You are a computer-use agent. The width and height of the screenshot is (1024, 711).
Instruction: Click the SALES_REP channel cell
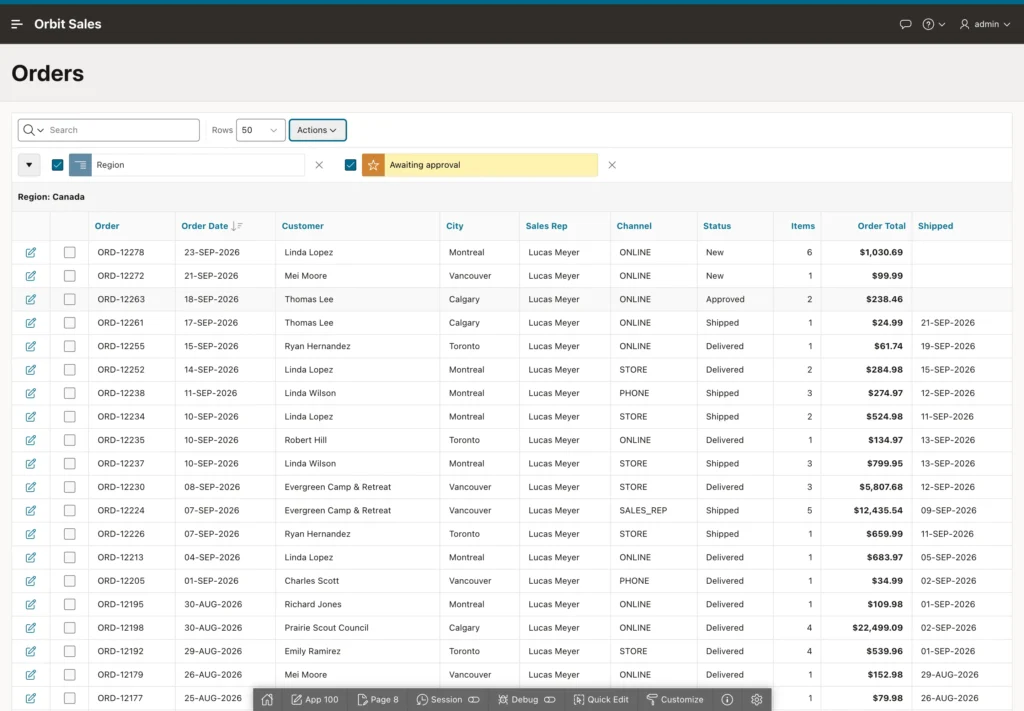point(643,511)
